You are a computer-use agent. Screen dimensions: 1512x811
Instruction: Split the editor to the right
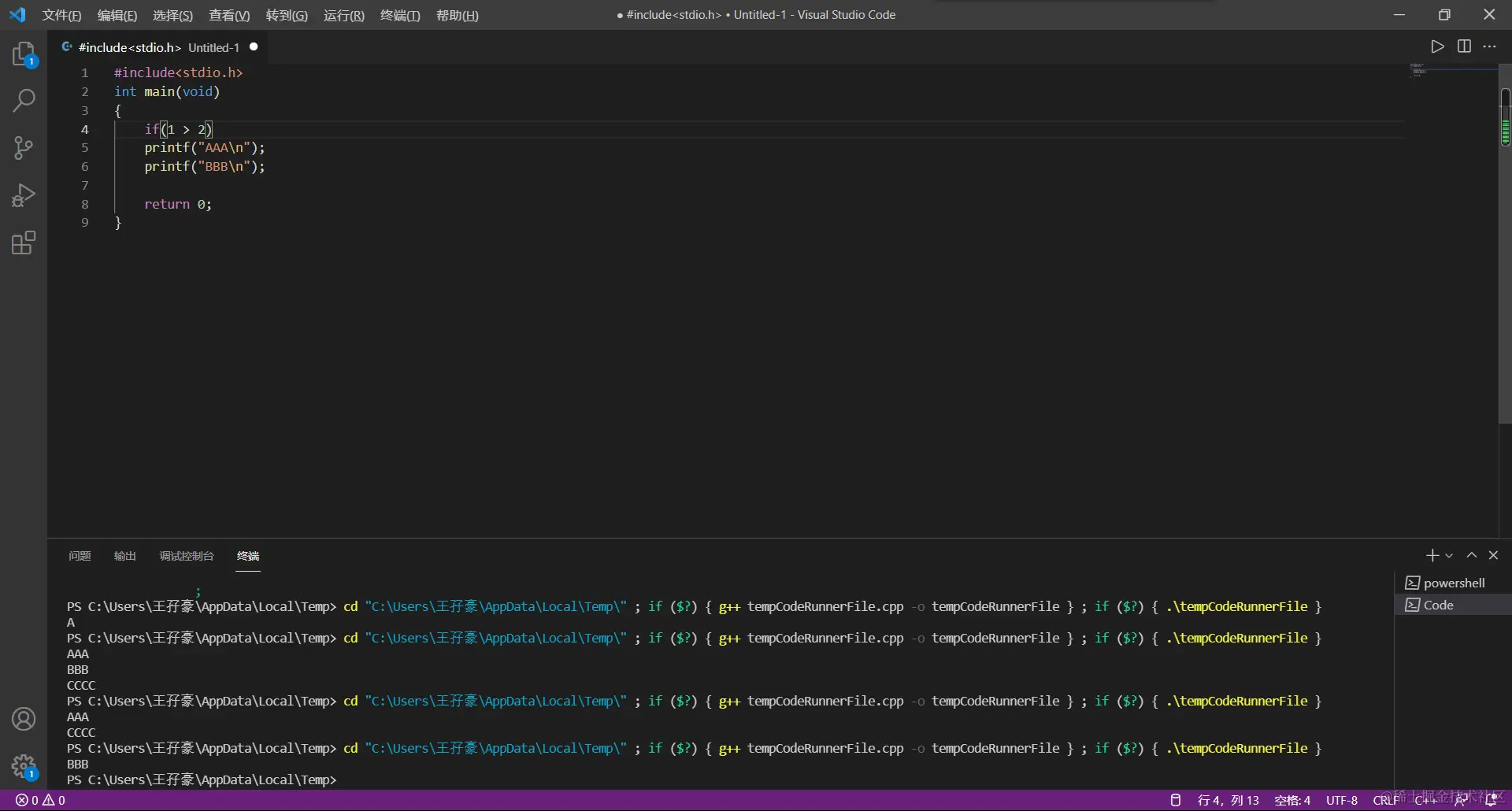1464,46
